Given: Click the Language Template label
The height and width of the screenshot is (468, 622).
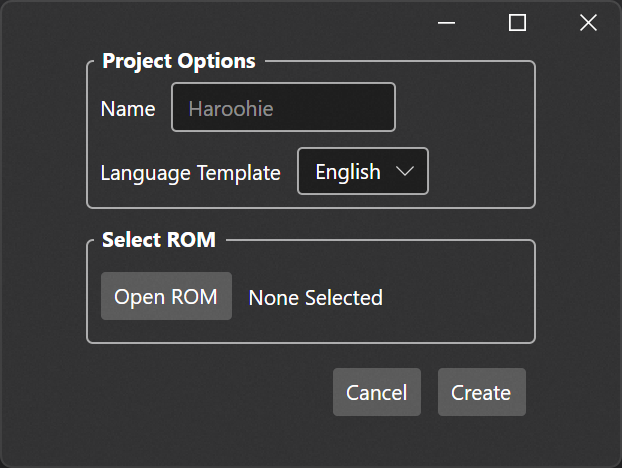Looking at the screenshot, I should (190, 173).
